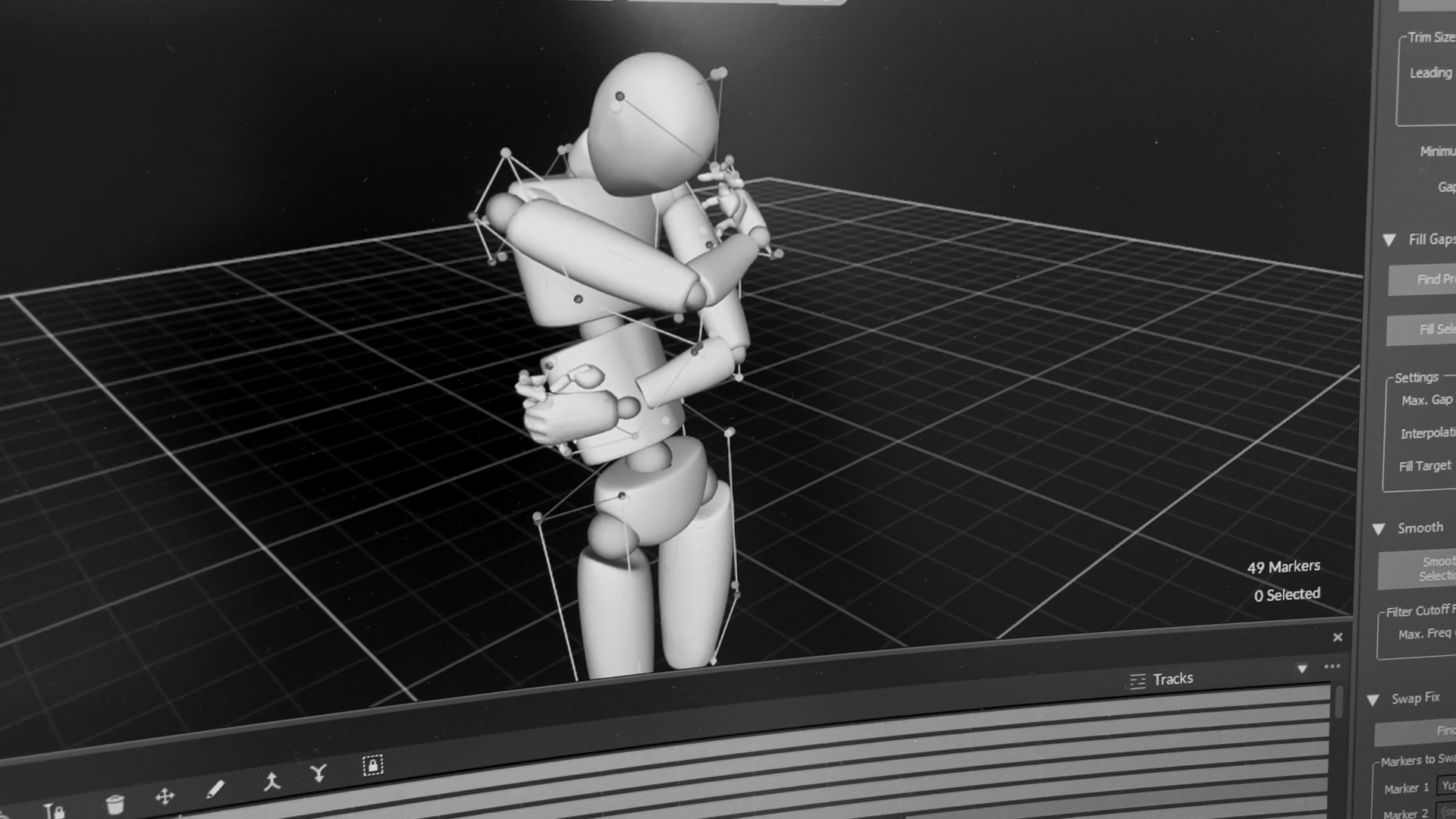Collapse the Swap Fix section
Viewport: 1456px width, 819px height.
pyautogui.click(x=1373, y=699)
